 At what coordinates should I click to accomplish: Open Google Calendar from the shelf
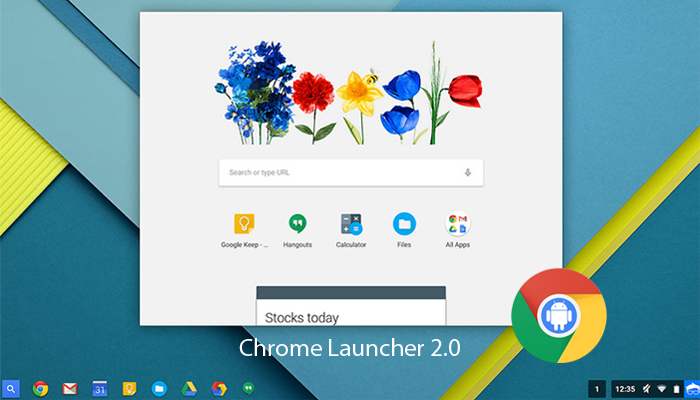(x=100, y=388)
